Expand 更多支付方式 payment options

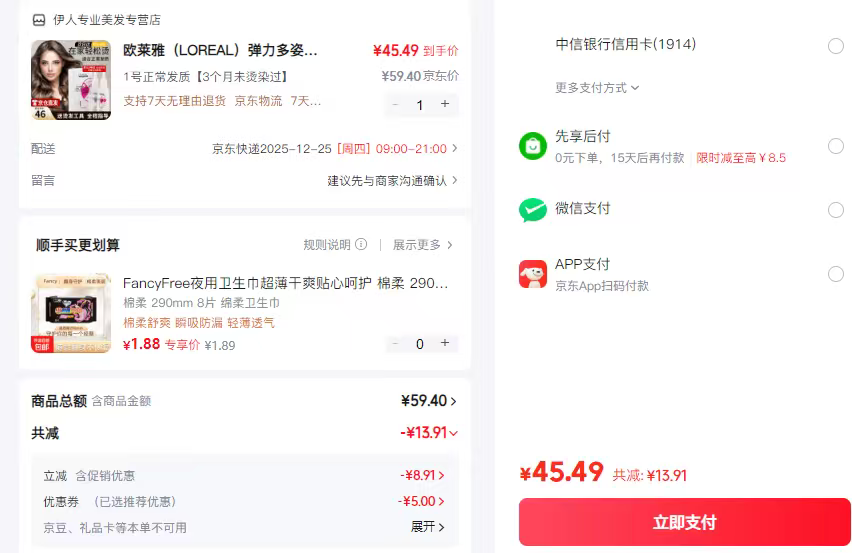click(597, 88)
